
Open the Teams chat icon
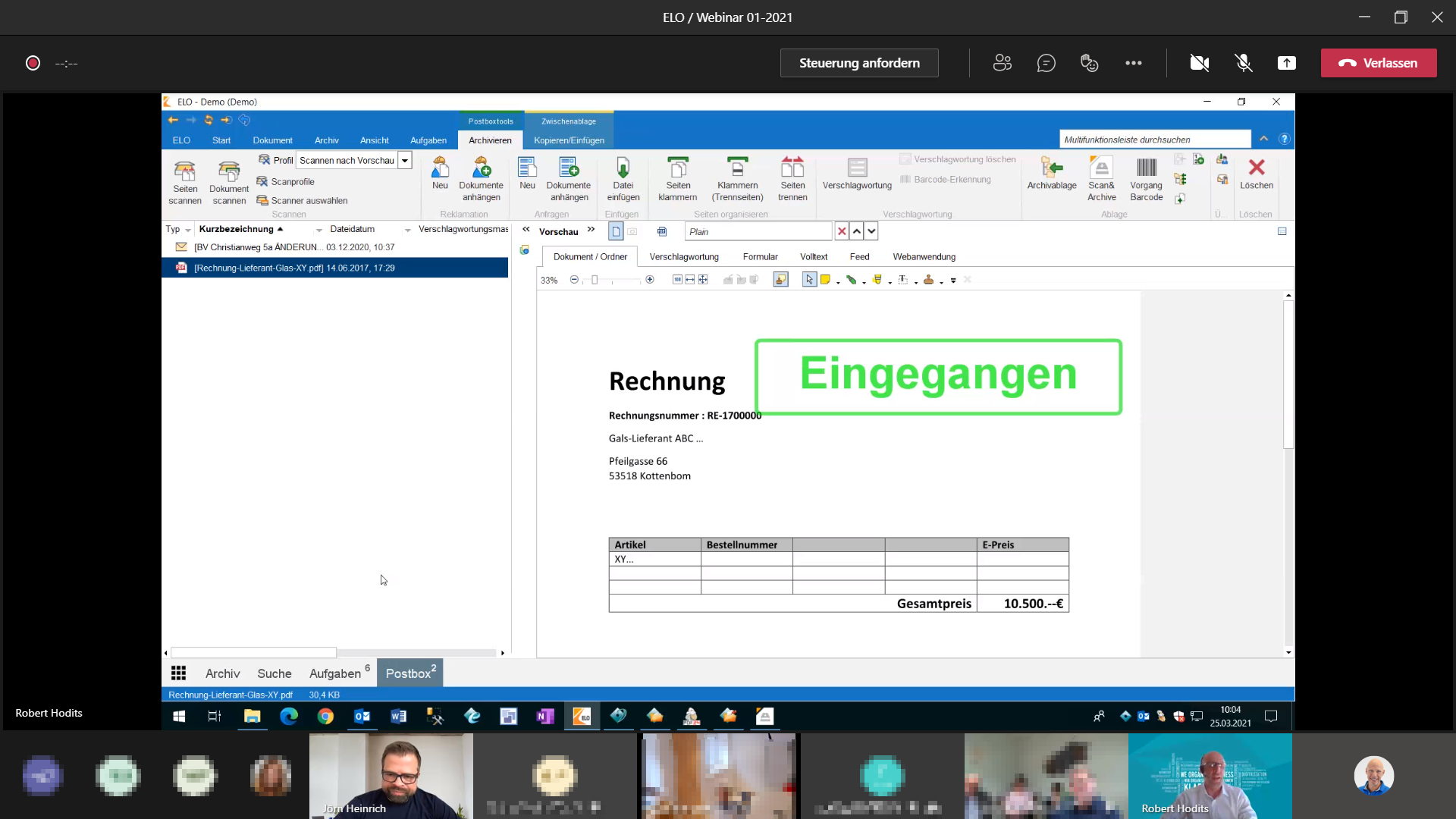point(1046,63)
